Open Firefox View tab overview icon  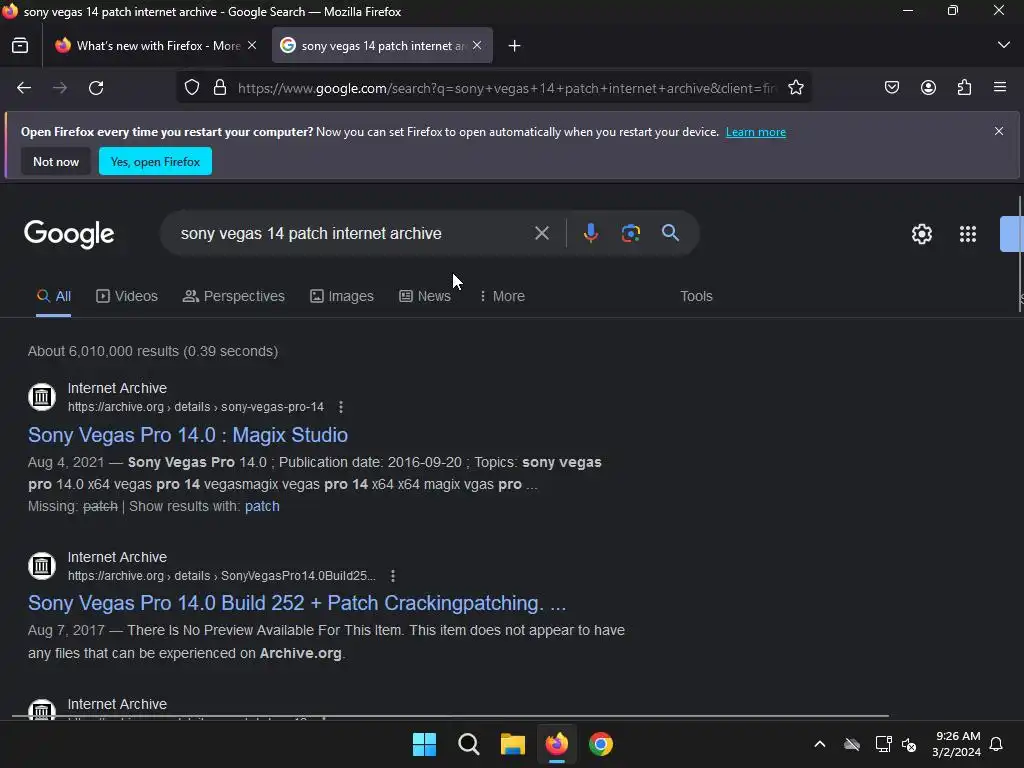pos(20,46)
